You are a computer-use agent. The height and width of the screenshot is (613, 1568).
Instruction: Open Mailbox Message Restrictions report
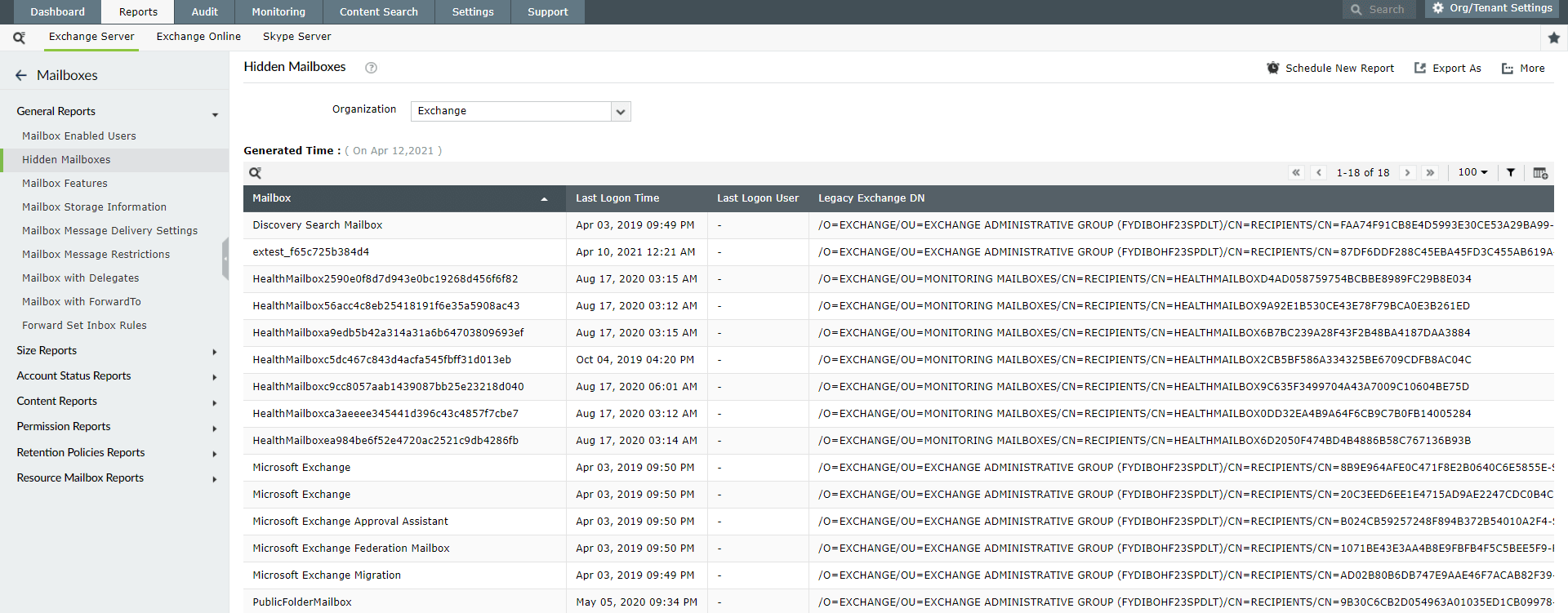96,255
